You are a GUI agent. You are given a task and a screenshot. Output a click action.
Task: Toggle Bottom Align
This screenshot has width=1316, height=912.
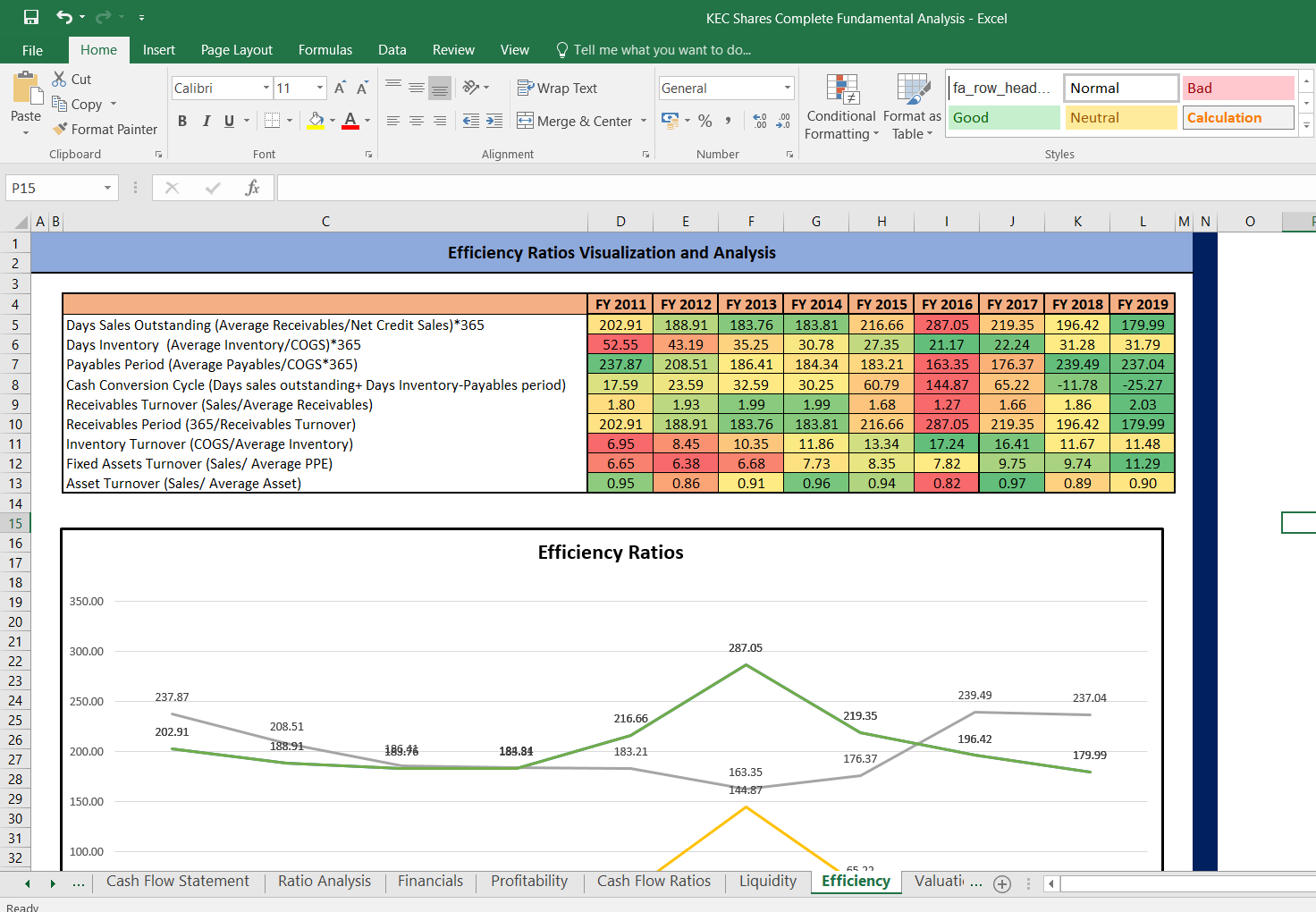(x=440, y=88)
